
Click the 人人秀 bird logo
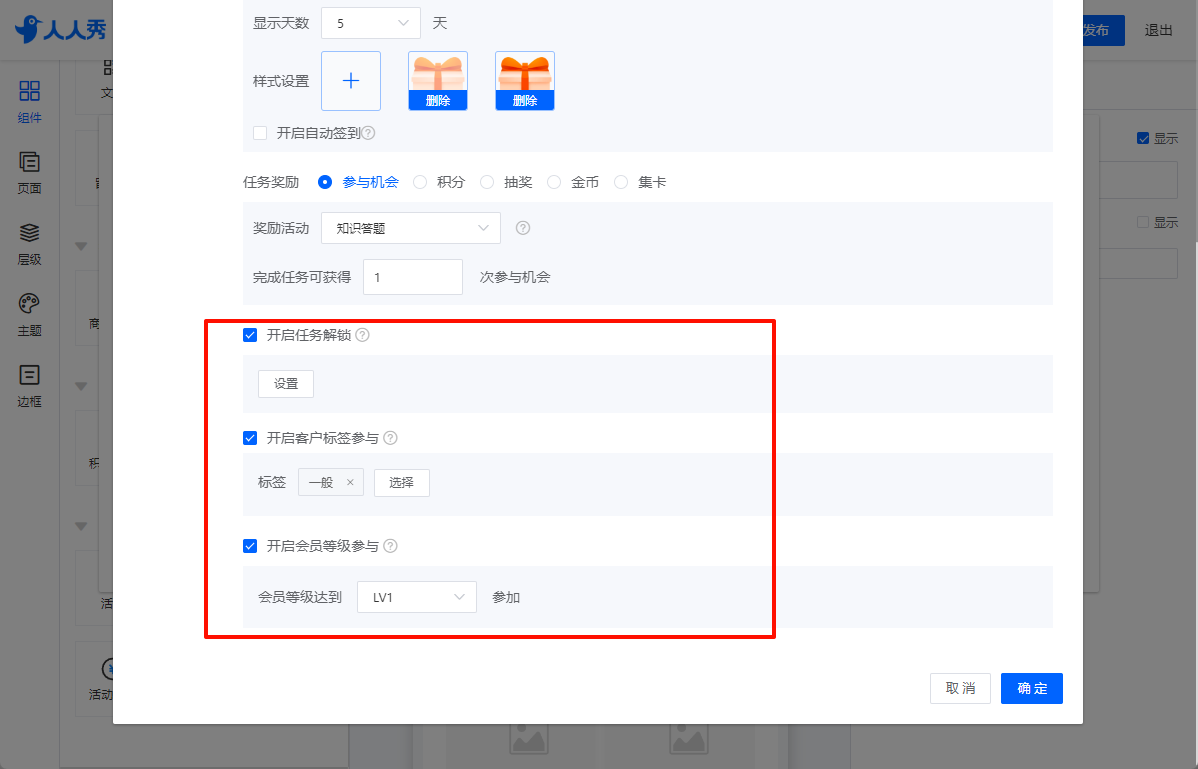[60, 30]
